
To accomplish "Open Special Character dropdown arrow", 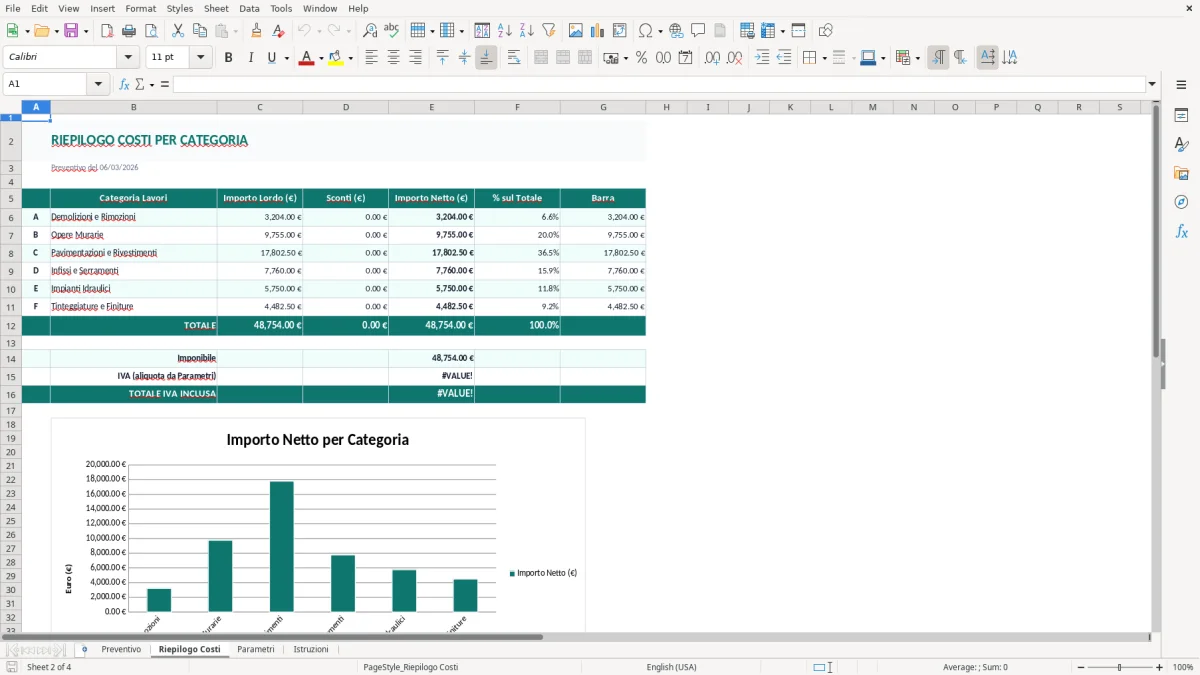I will coord(661,31).
